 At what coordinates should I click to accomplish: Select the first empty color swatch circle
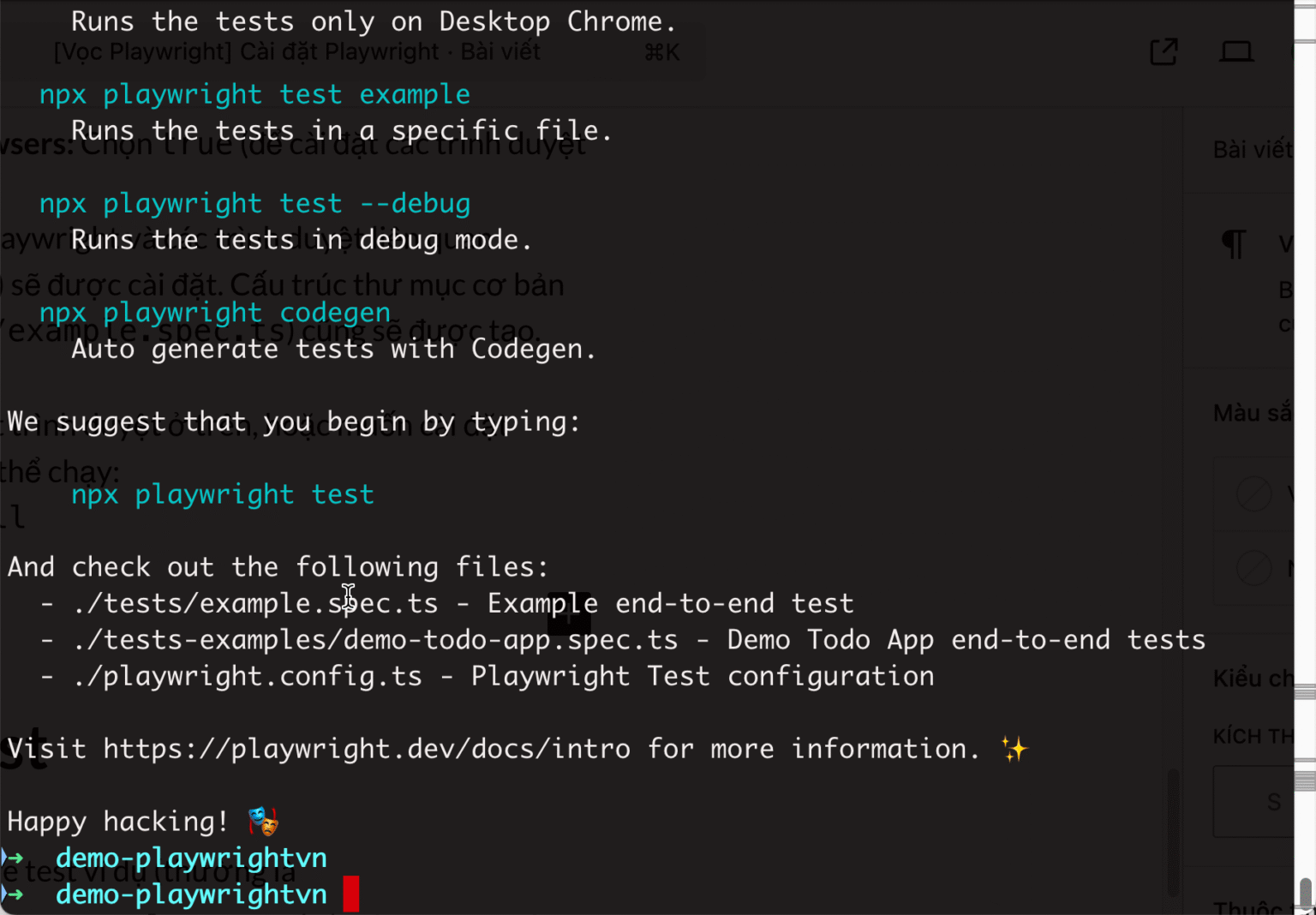(1254, 494)
